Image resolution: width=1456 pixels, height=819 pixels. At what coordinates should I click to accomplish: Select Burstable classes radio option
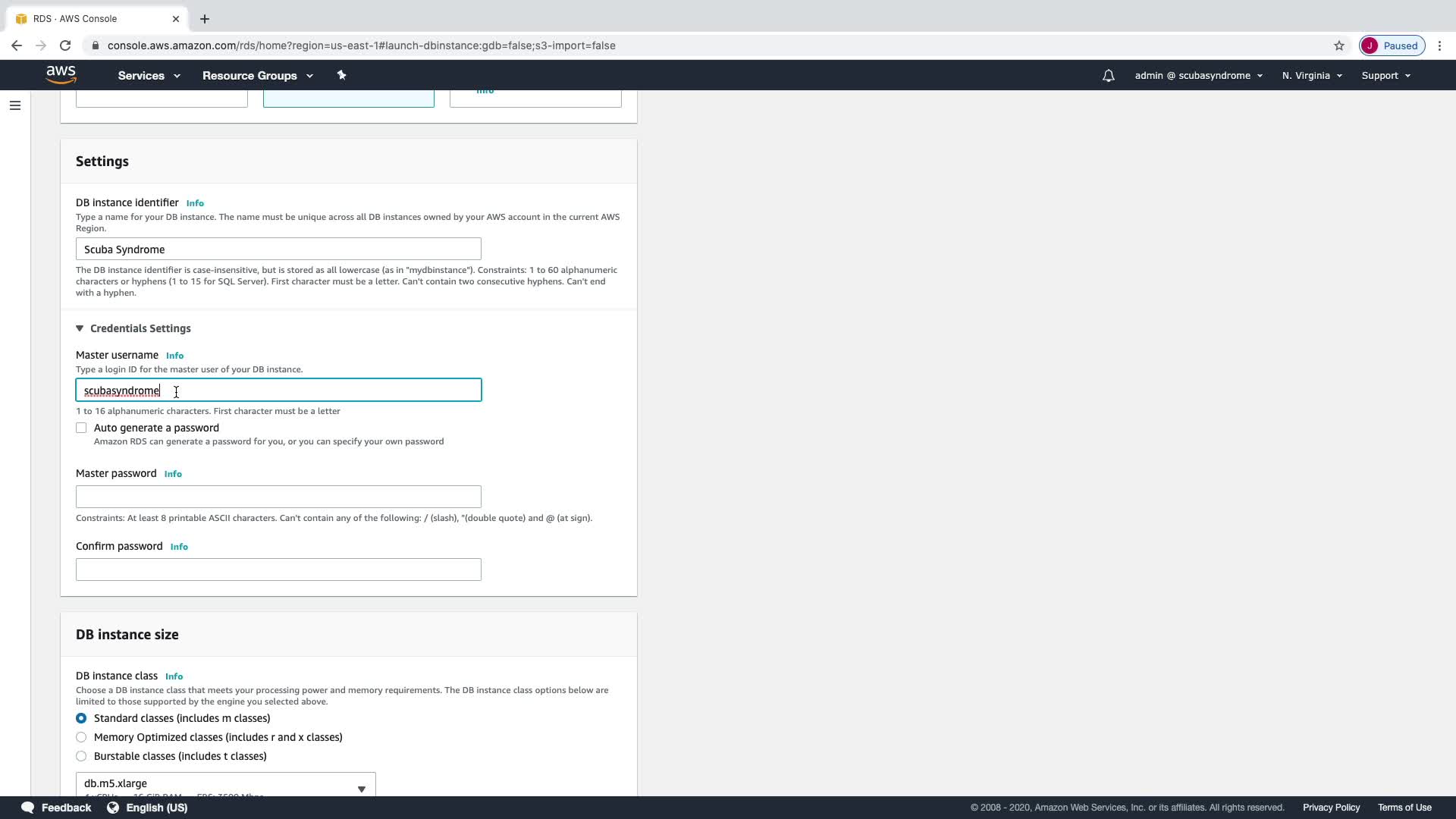point(81,756)
